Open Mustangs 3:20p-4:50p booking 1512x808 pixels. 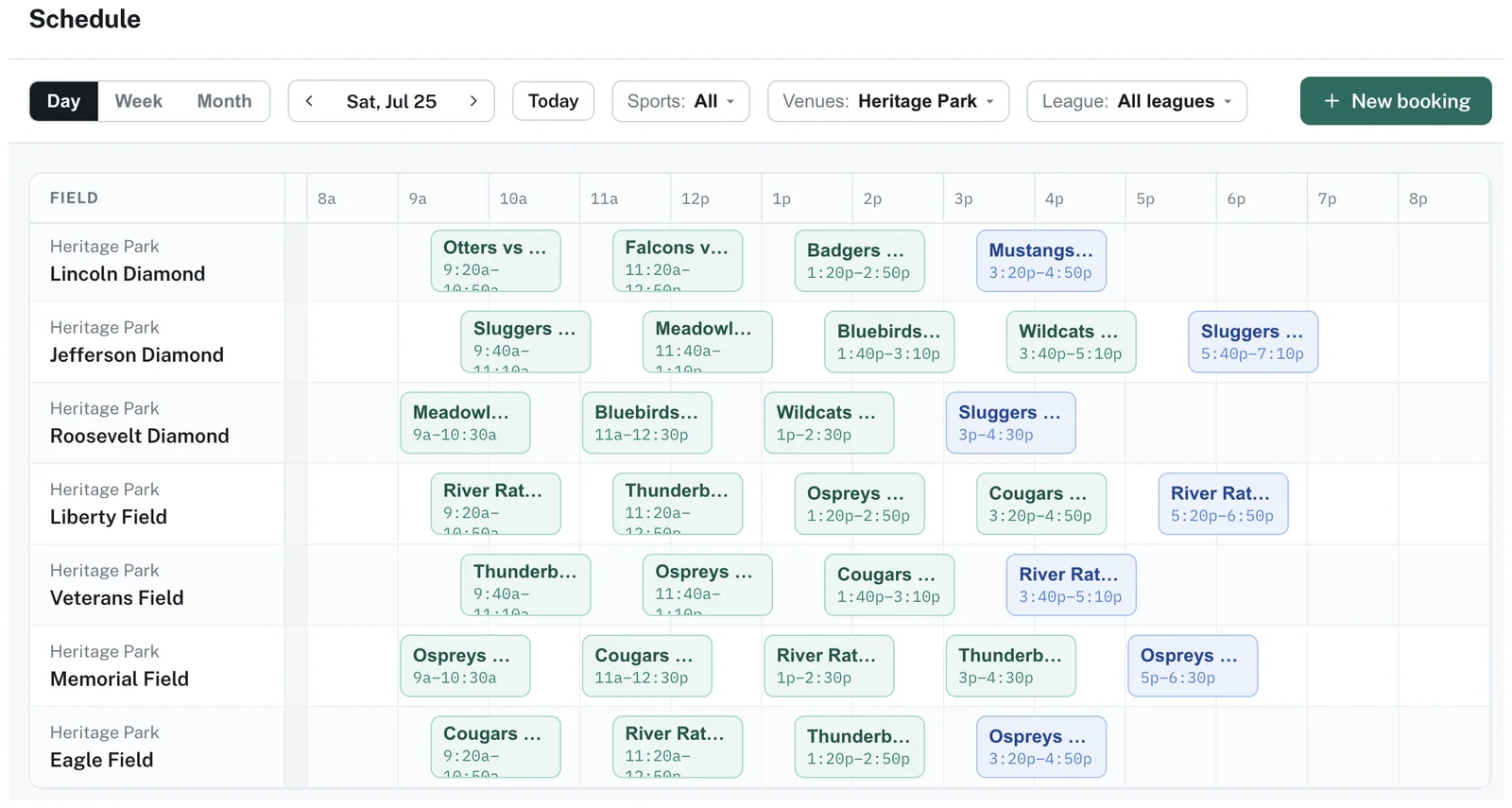(1041, 261)
